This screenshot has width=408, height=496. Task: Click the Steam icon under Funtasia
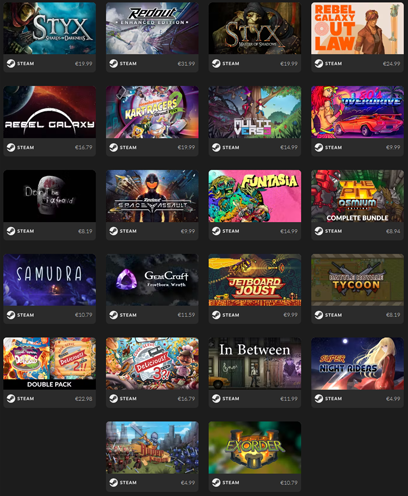[x=216, y=231]
